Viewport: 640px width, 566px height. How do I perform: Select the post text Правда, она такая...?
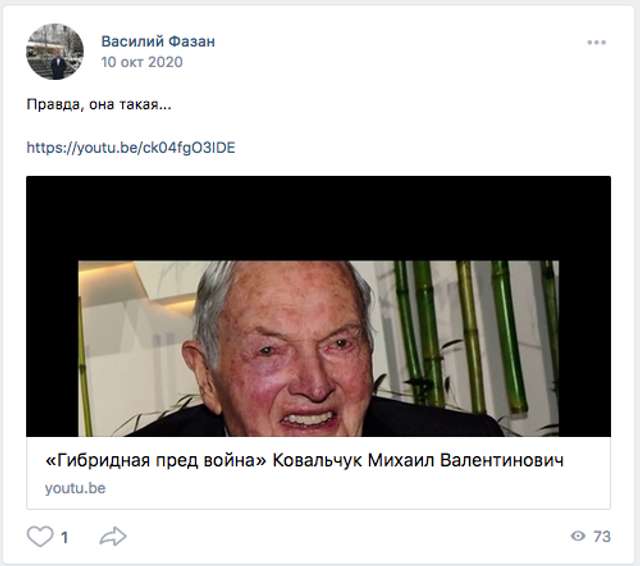coord(99,104)
